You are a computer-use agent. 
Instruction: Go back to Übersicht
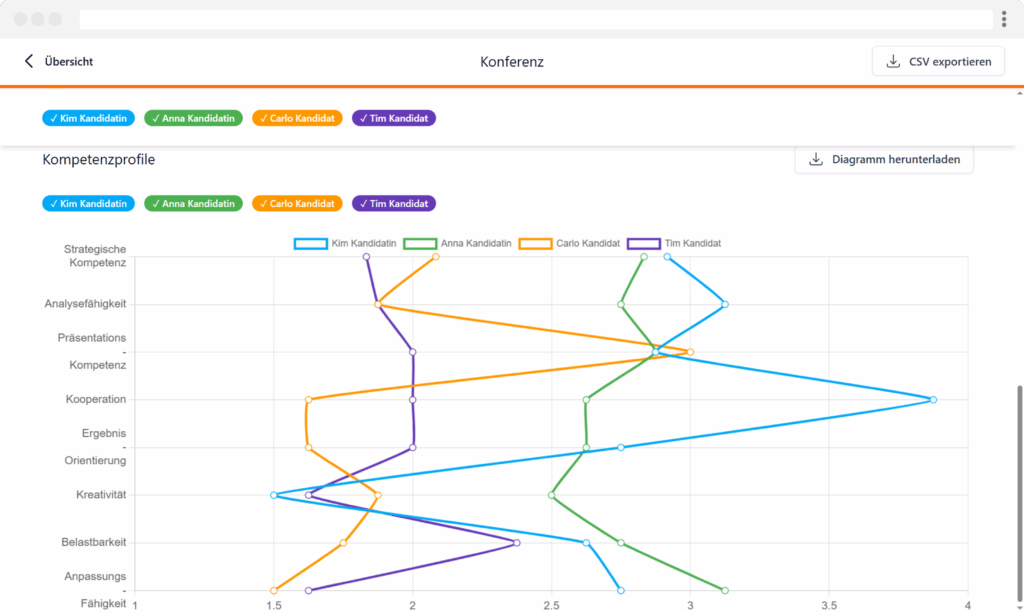point(68,62)
